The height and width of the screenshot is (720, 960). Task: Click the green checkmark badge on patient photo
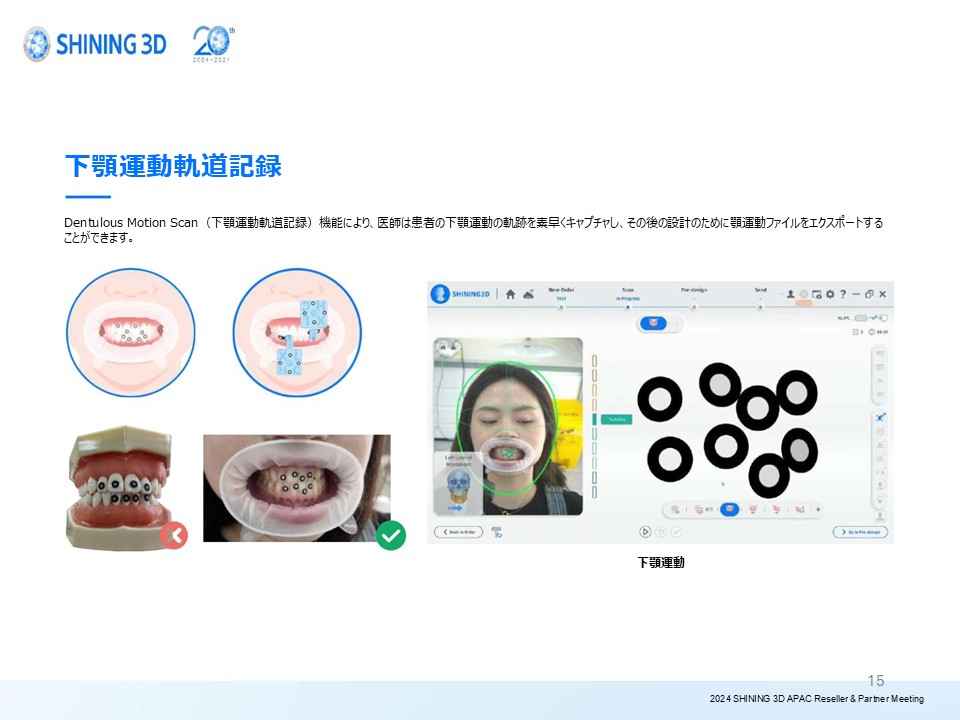pos(391,536)
